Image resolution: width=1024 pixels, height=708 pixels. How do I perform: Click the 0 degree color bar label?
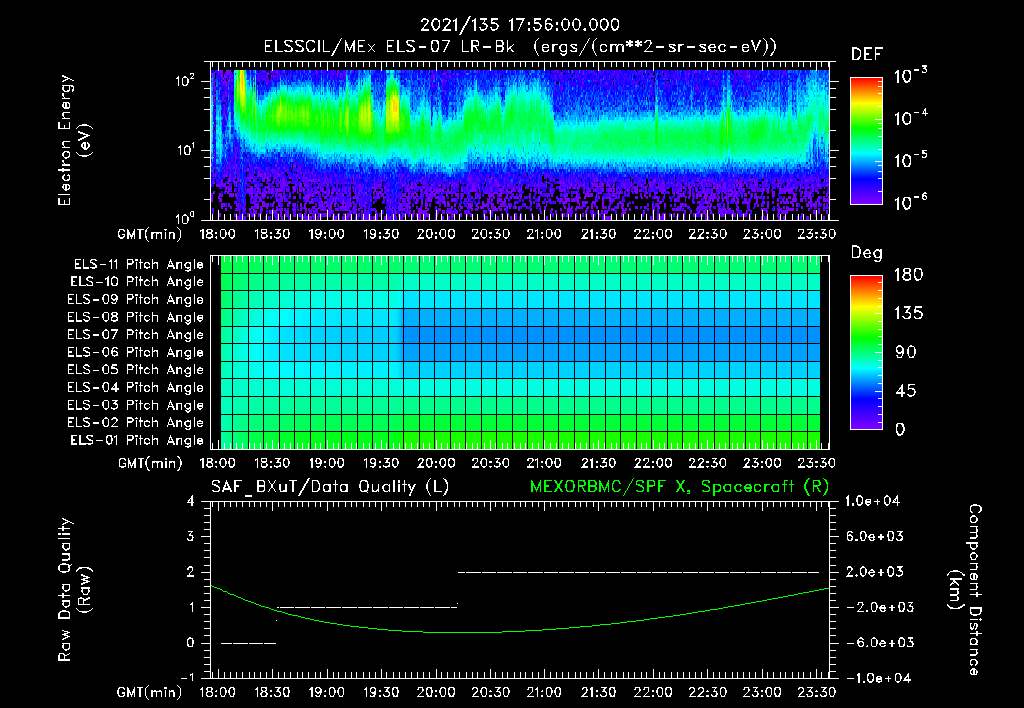(900, 429)
